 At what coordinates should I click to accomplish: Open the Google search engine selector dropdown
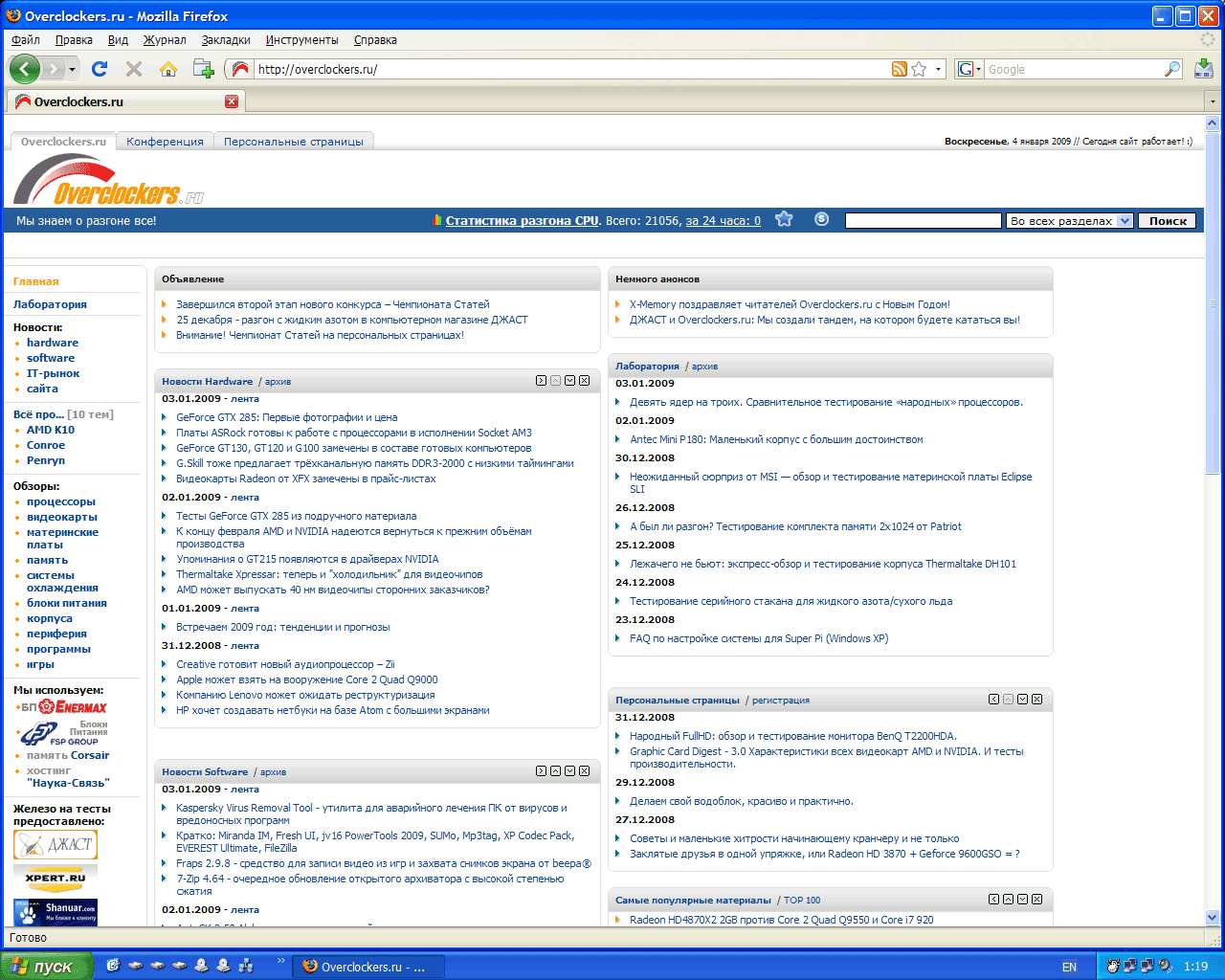pyautogui.click(x=969, y=69)
